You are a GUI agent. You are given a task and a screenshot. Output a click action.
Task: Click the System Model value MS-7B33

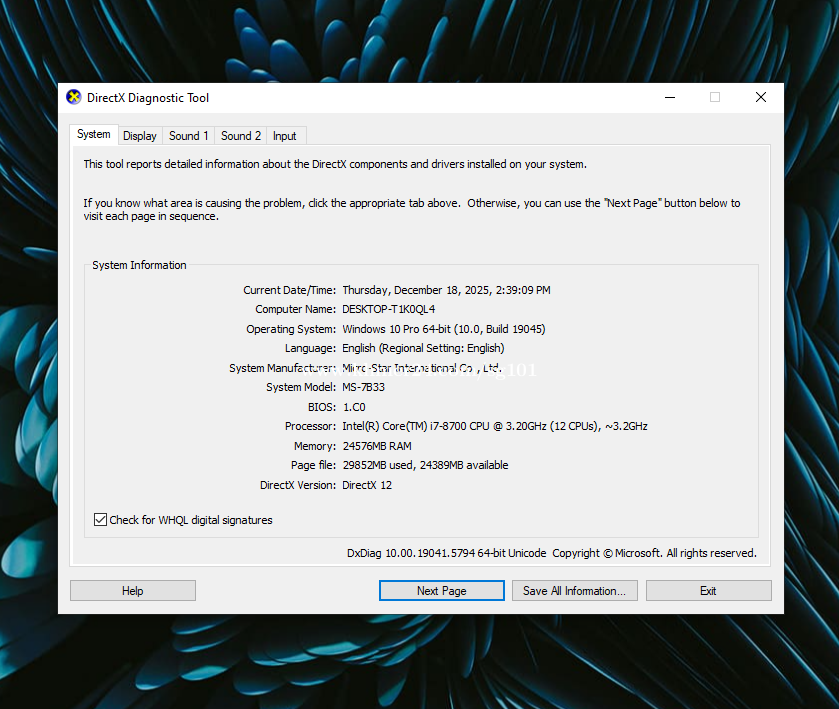click(363, 388)
